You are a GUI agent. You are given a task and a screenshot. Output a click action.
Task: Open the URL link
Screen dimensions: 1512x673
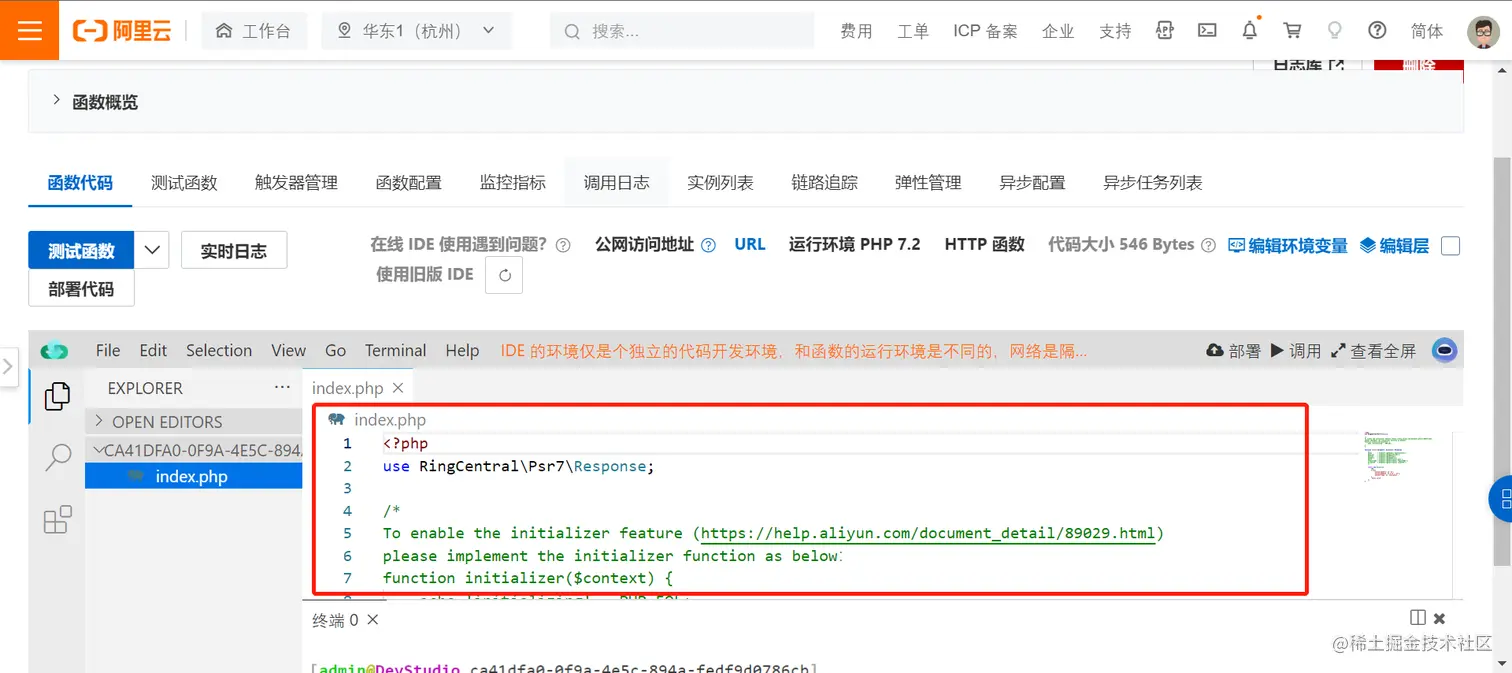pos(750,244)
